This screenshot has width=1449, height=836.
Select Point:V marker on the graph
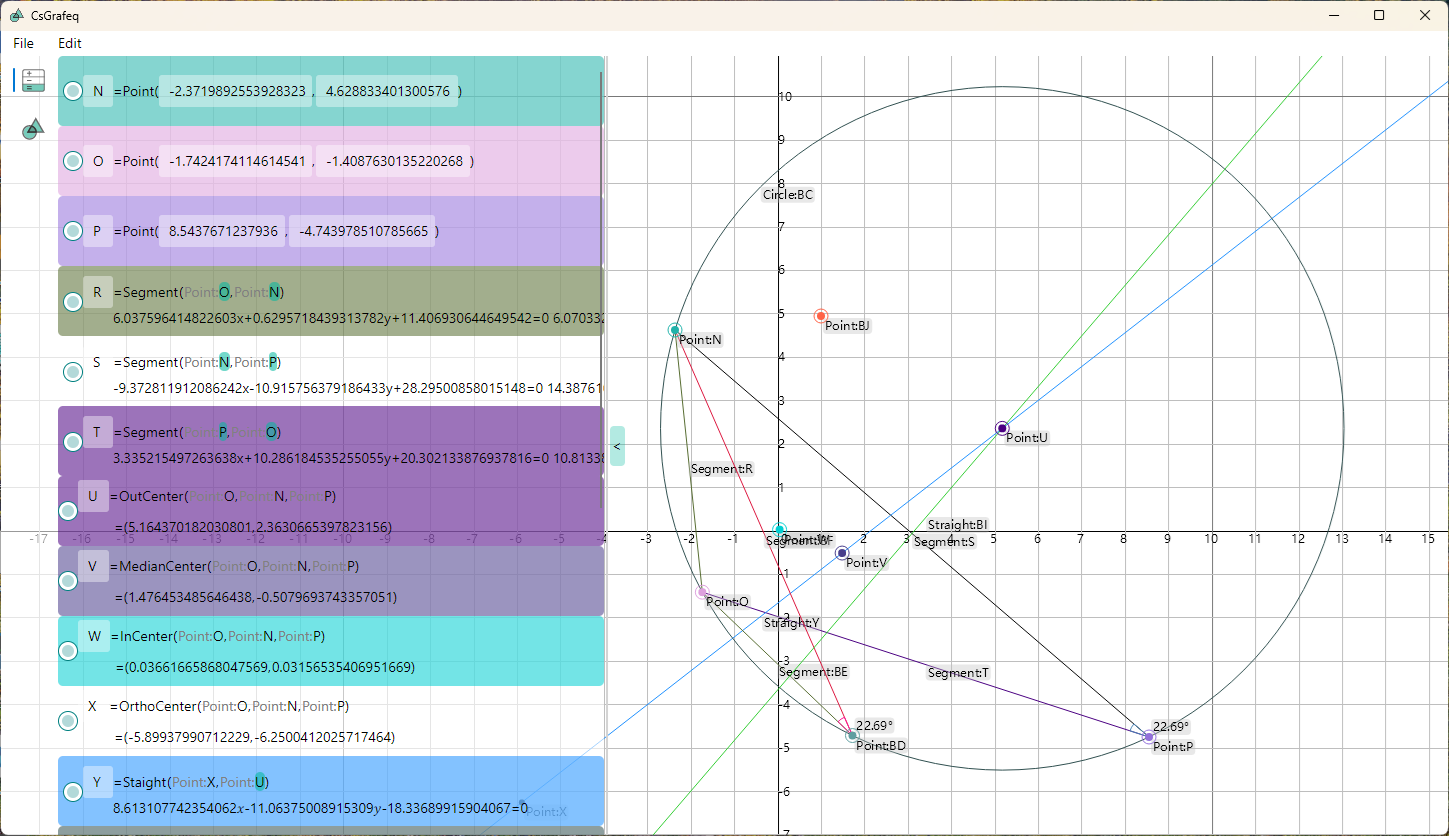842,553
